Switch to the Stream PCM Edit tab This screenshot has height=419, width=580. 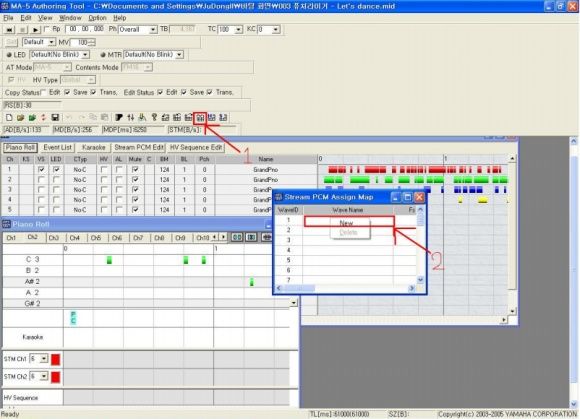point(139,148)
